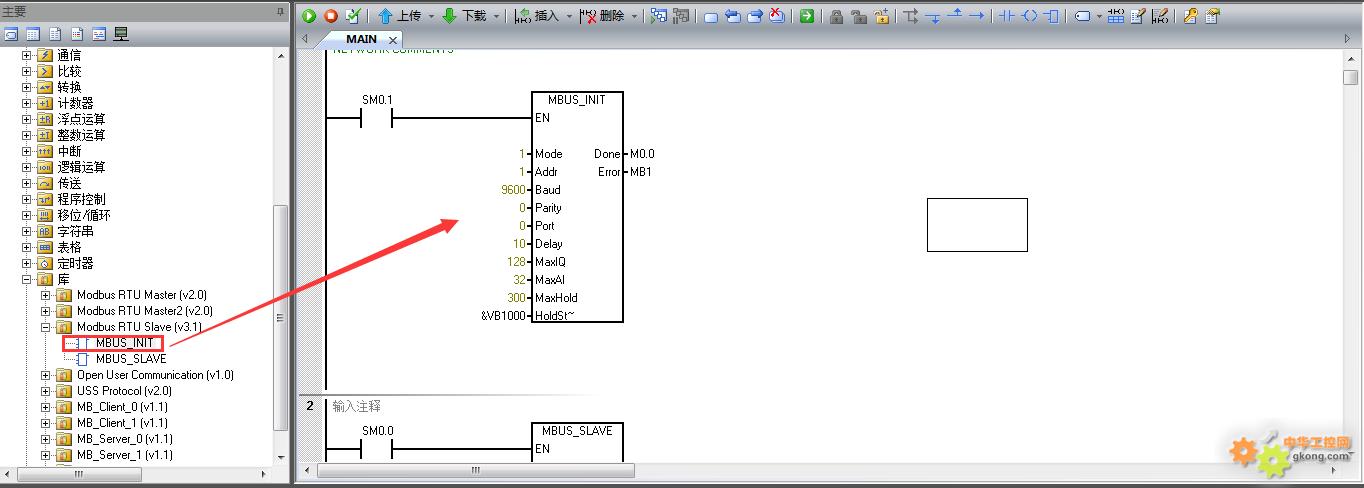Viewport: 1364px width, 488px height.
Task: Select the MBUS_SLAVE instruction in tree
Action: (131, 359)
